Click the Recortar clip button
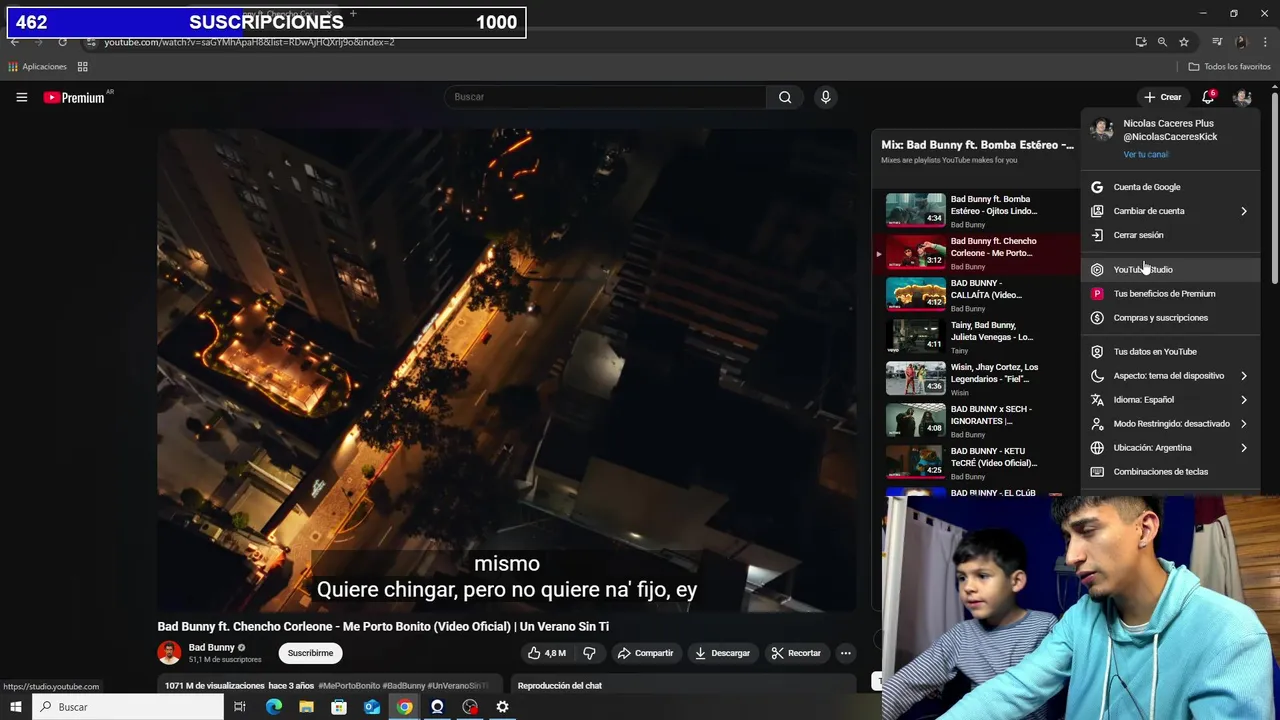 pyautogui.click(x=796, y=653)
